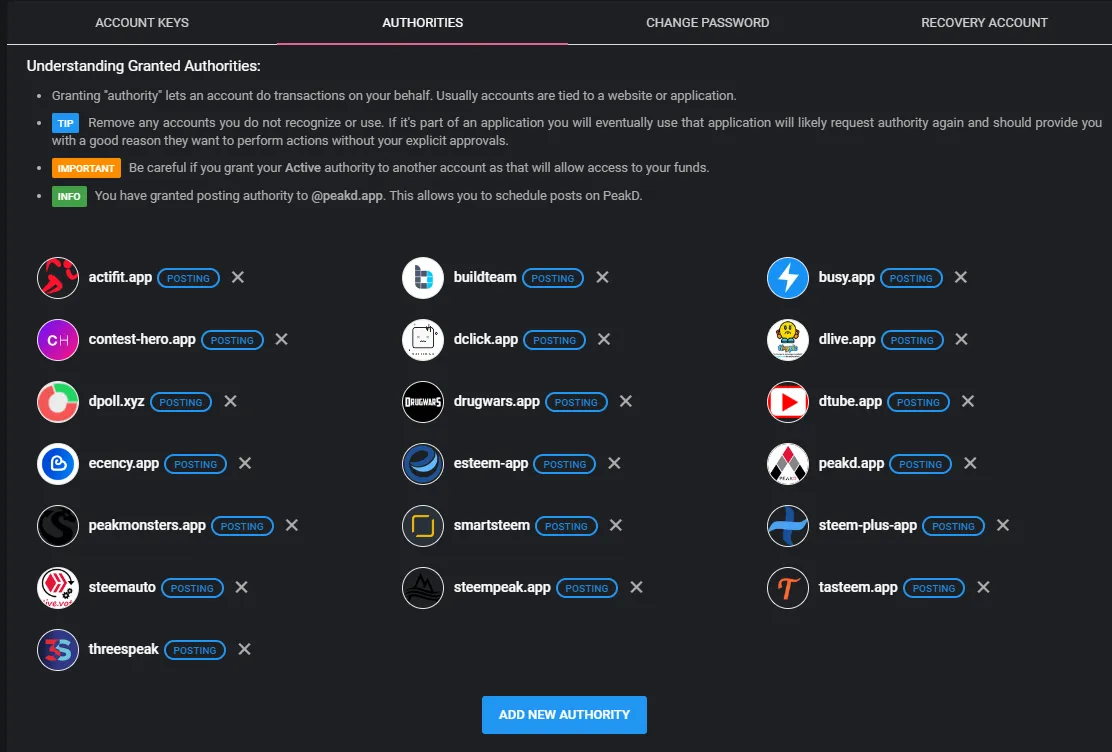Open the steemauto account name link
This screenshot has height=752, width=1112.
pos(122,587)
